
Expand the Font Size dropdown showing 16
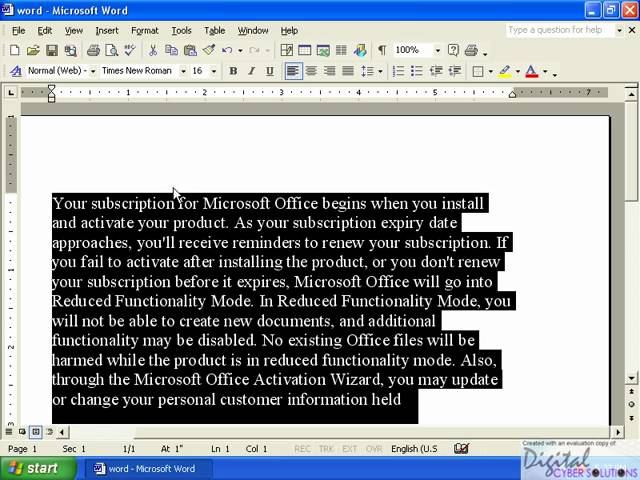pyautogui.click(x=213, y=71)
